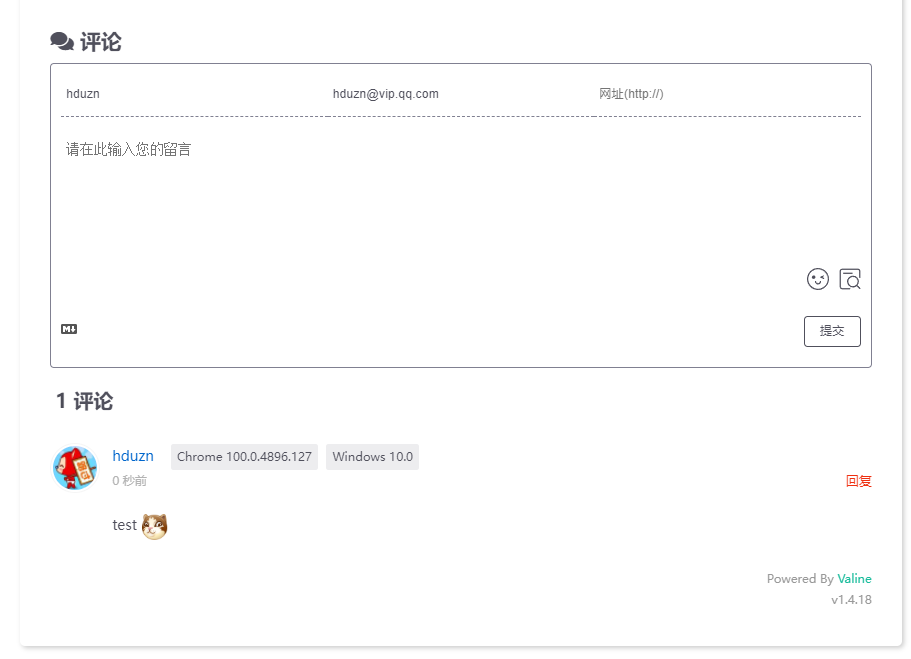Screen dimensions: 911x659
Task: Click the red 回复 reply link
Action: pos(858,481)
